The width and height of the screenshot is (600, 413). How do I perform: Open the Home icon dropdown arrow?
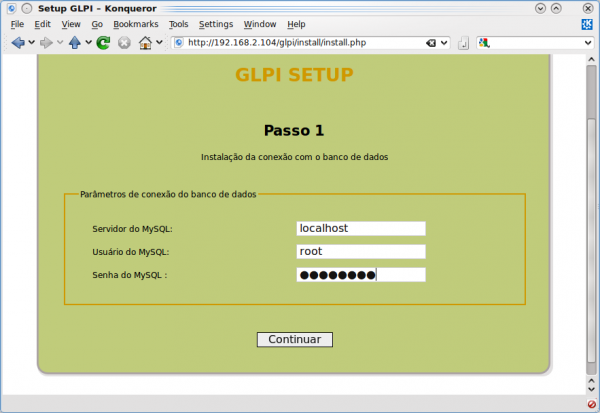(159, 42)
